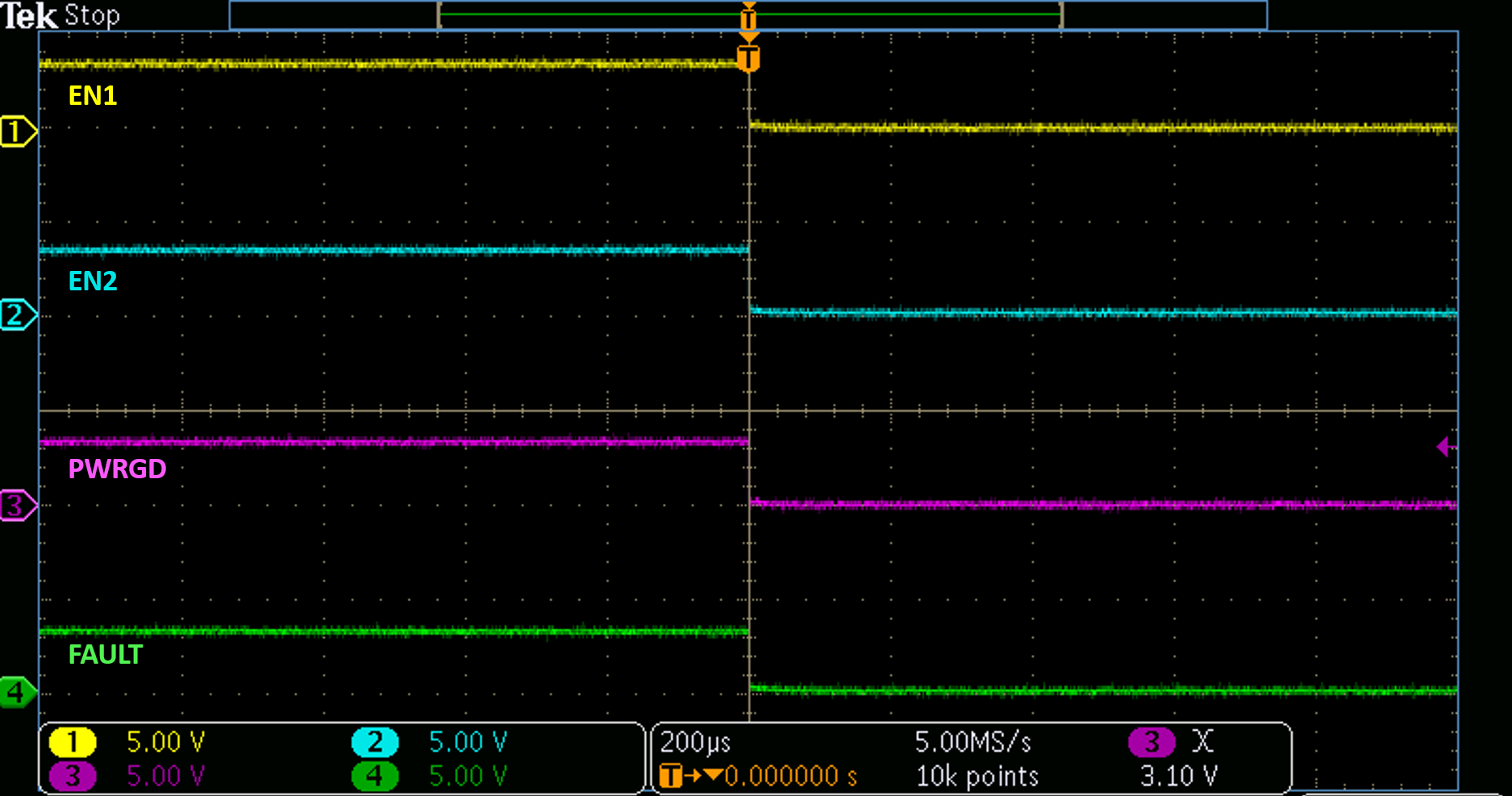Select trigger source channel 3 badge beside slope icon
Image resolution: width=1512 pixels, height=796 pixels.
tap(1152, 741)
